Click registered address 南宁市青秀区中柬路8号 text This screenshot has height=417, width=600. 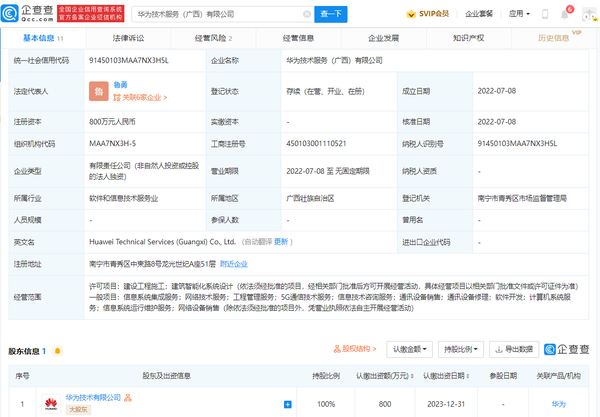[x=152, y=264]
